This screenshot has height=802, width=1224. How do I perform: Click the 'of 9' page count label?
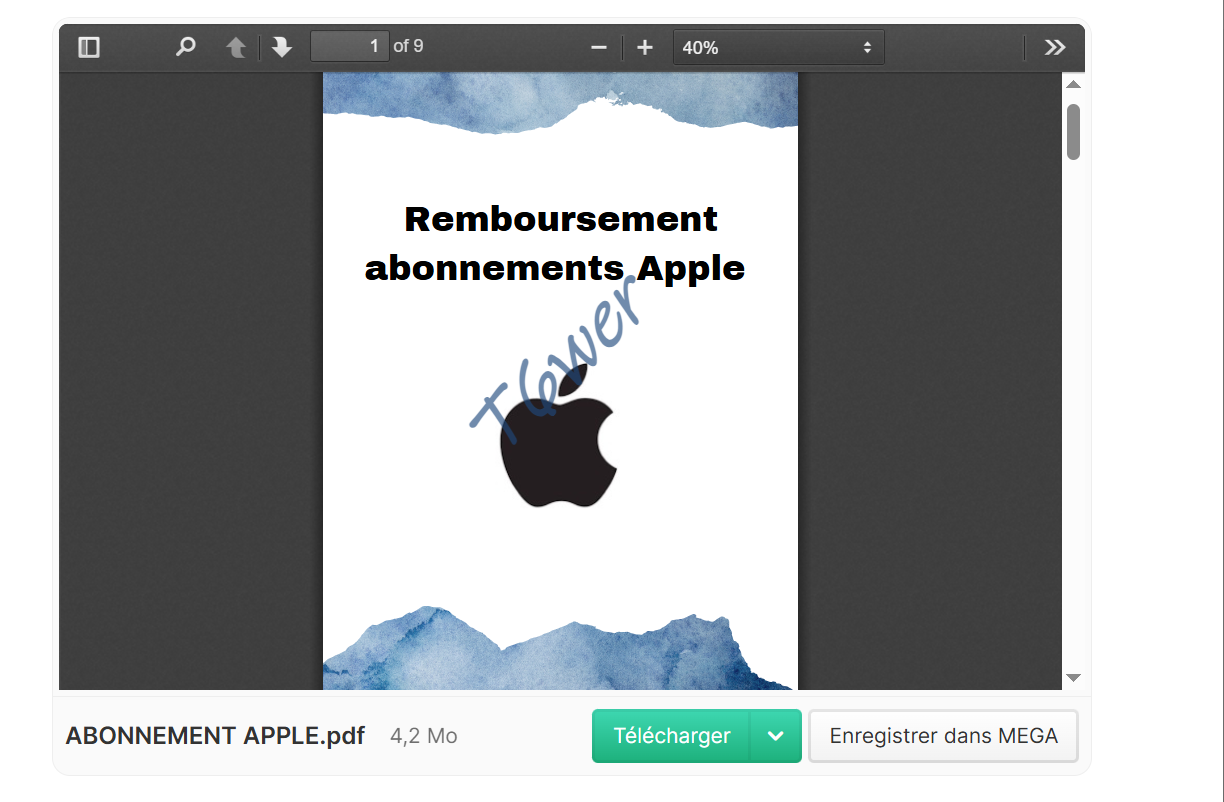[x=408, y=46]
